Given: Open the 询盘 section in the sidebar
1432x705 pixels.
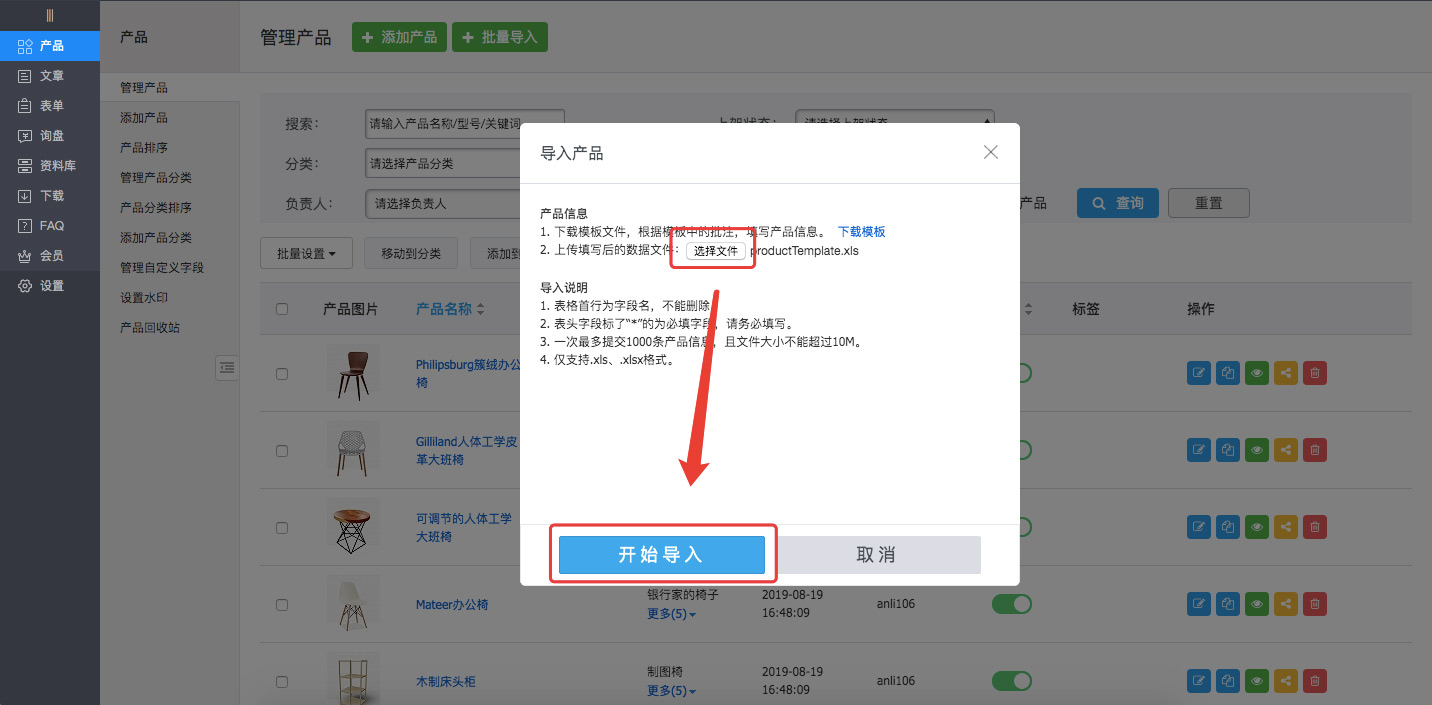Looking at the screenshot, I should 51,136.
